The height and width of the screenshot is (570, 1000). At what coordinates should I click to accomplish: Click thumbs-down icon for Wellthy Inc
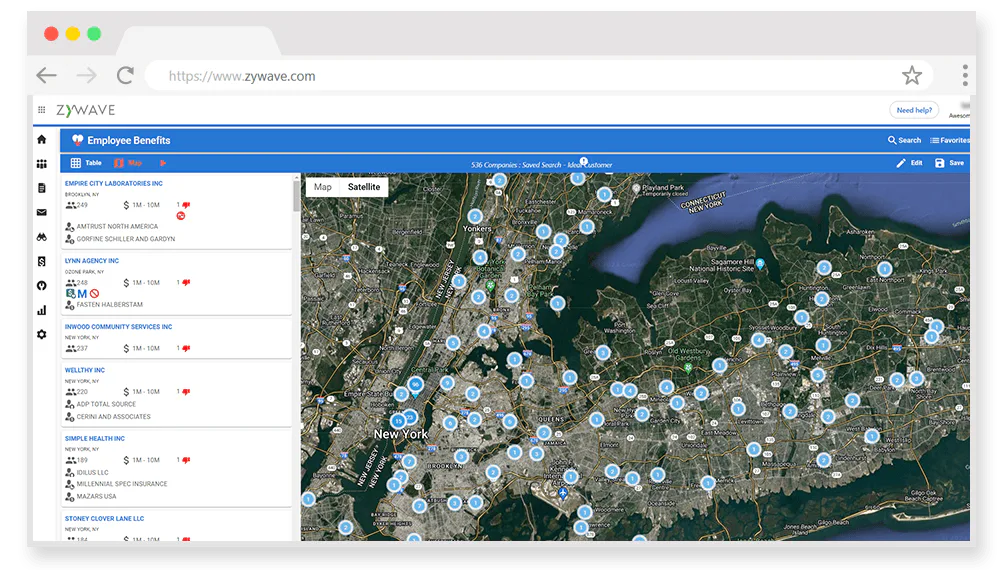point(186,391)
